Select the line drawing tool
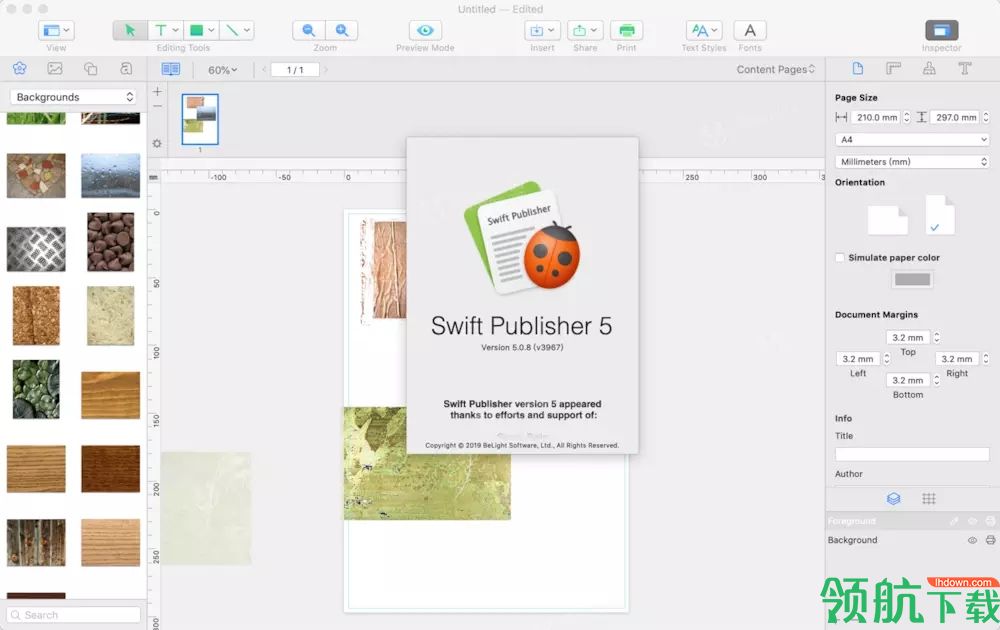This screenshot has height=630, width=1000. 237,30
